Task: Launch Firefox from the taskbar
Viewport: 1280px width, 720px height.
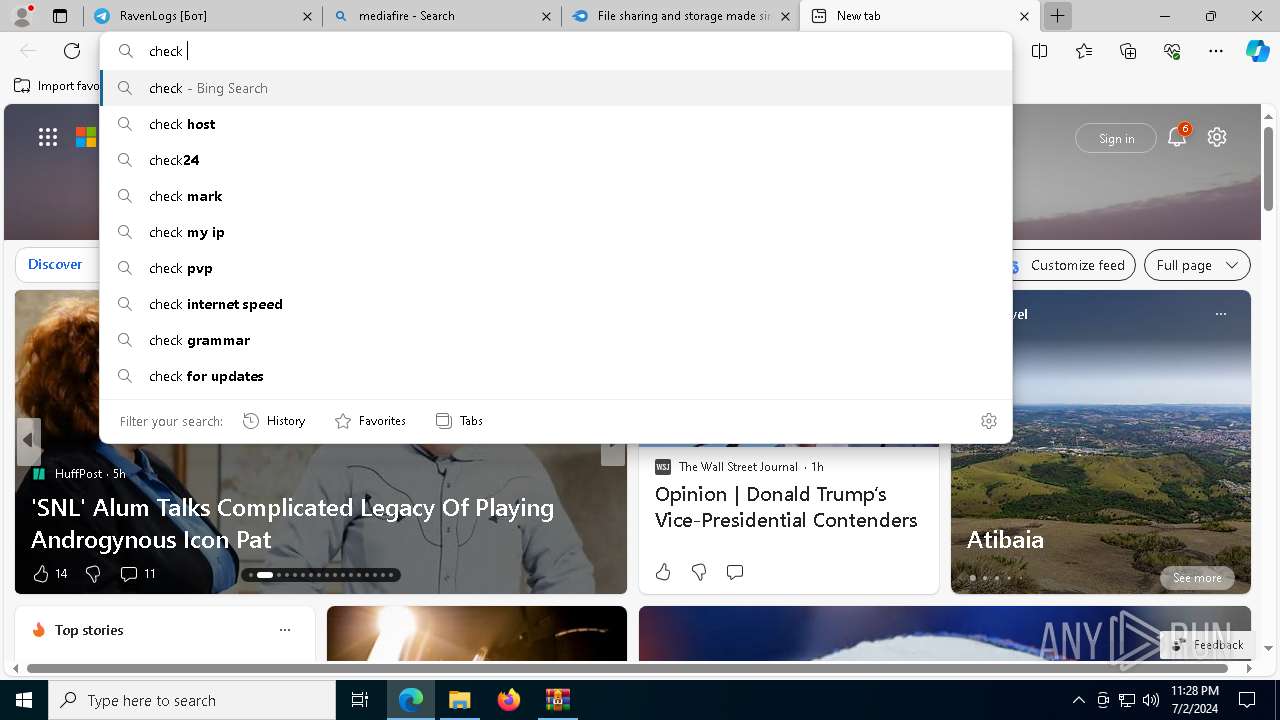Action: pos(509,700)
